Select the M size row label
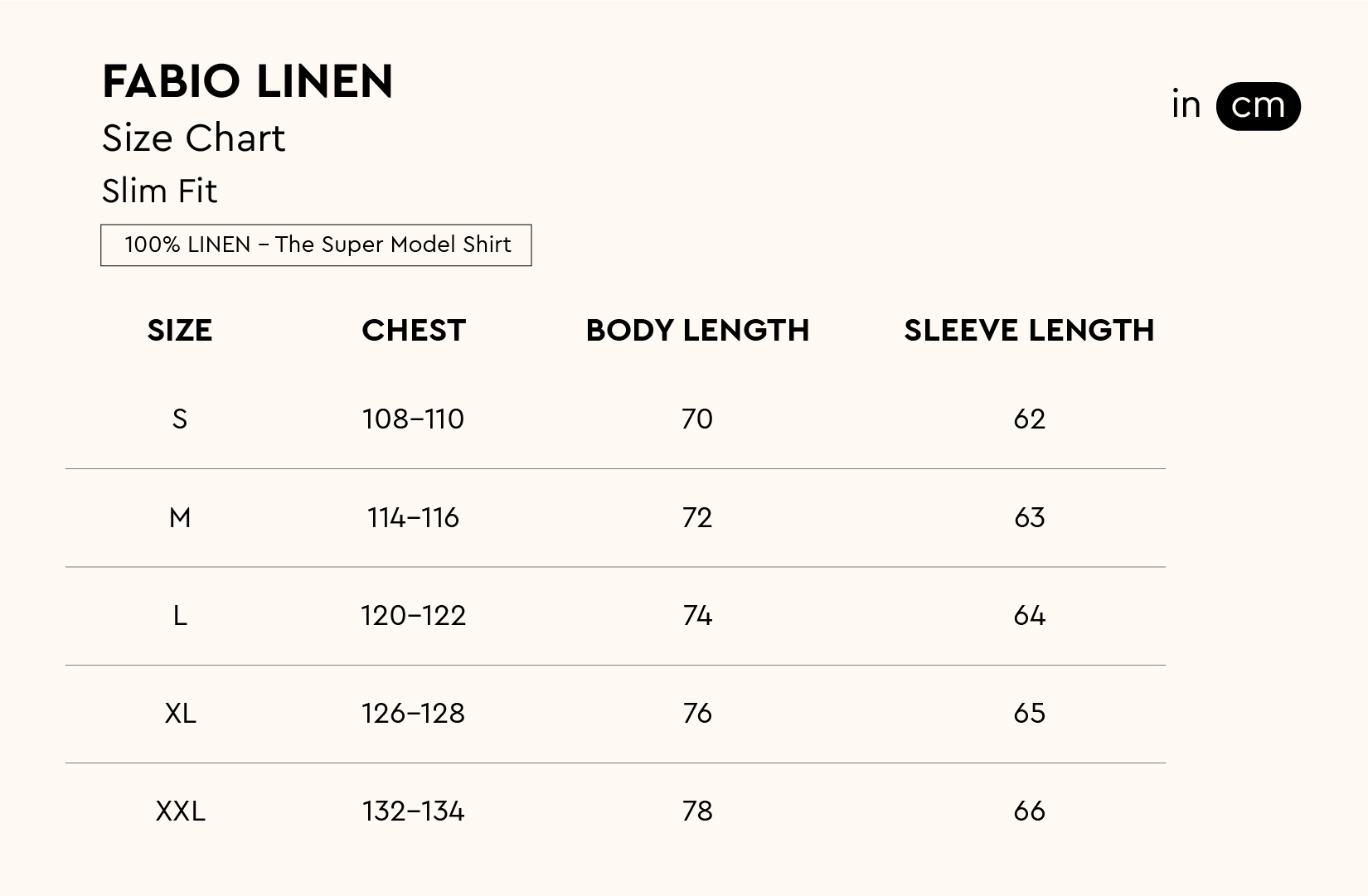Image resolution: width=1368 pixels, height=896 pixels. point(180,518)
